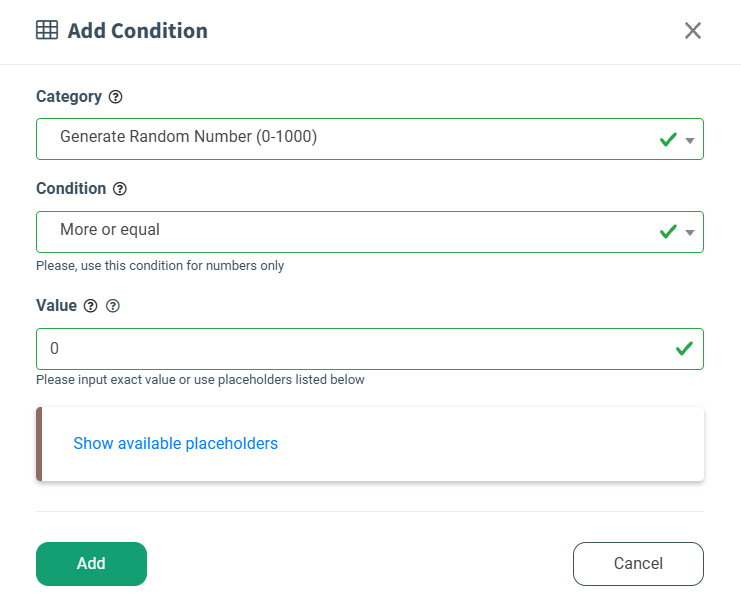This screenshot has height=612, width=741.
Task: Click the Add Condition dialog title
Action: coord(137,31)
